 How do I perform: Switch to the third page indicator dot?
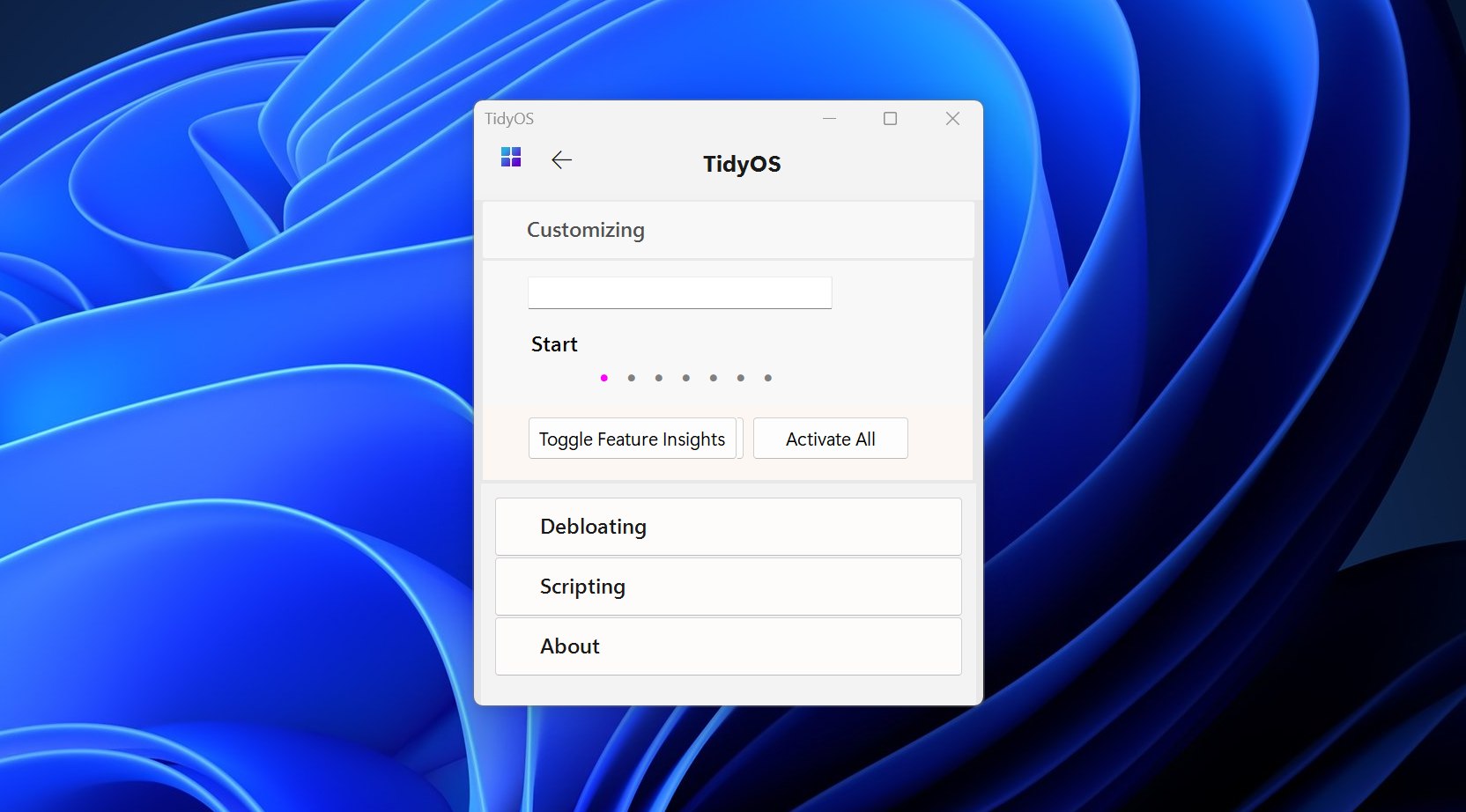click(x=659, y=378)
